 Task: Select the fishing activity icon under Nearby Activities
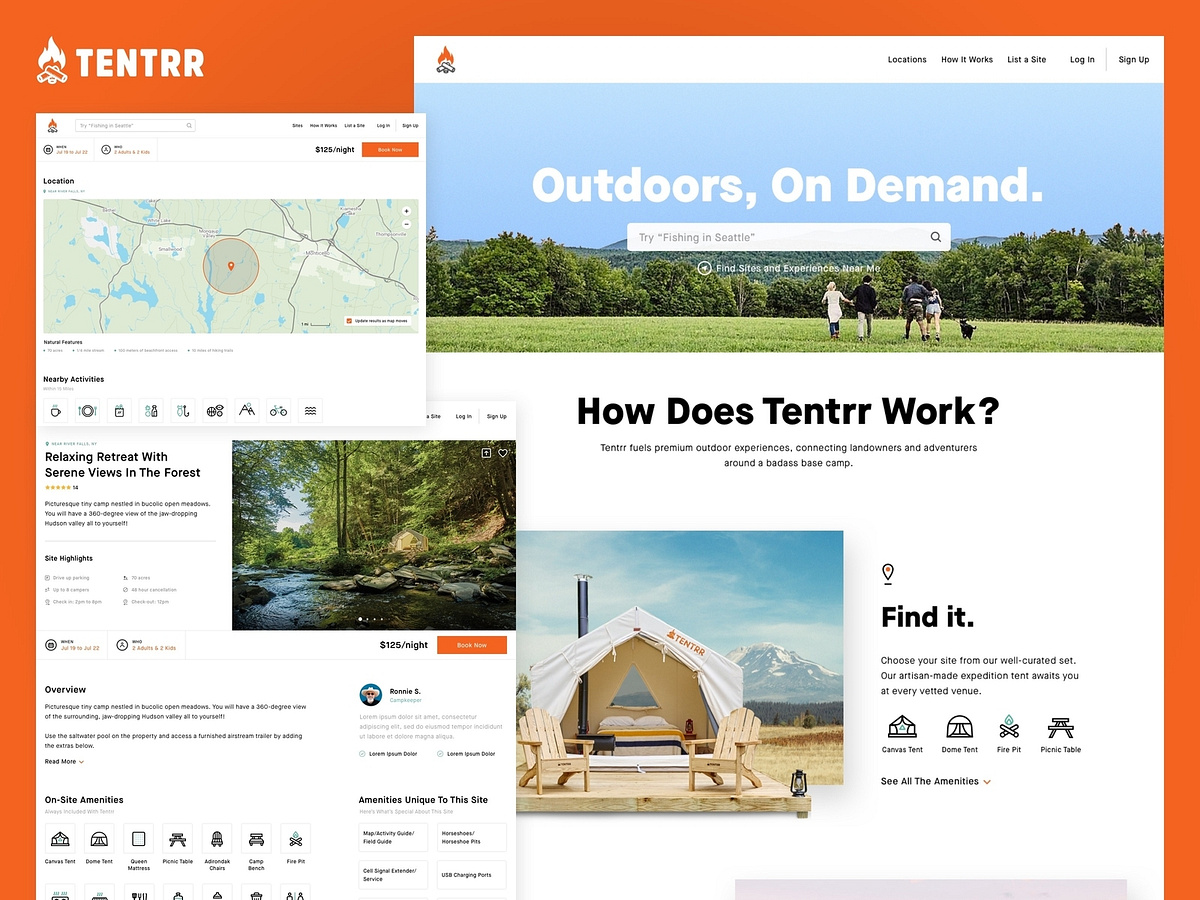point(182,410)
